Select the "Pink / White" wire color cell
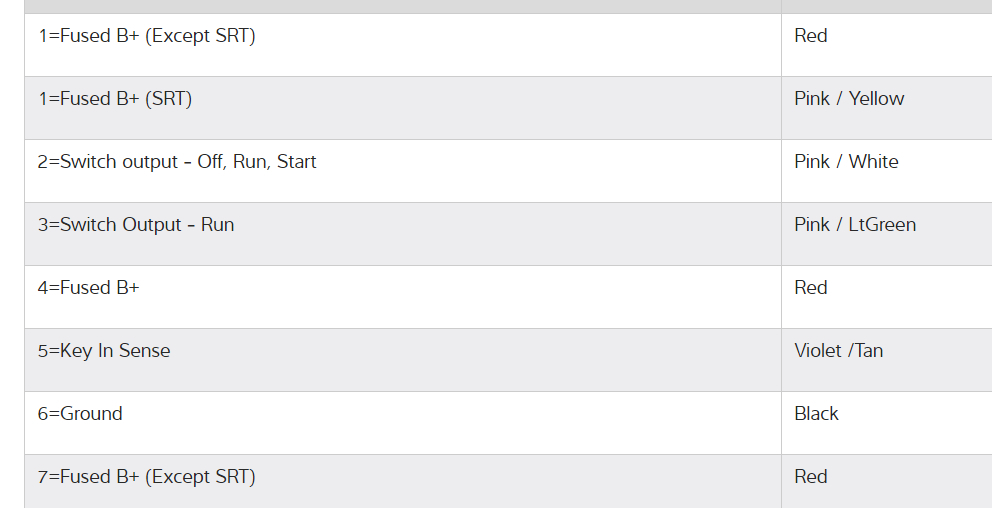 (x=846, y=162)
